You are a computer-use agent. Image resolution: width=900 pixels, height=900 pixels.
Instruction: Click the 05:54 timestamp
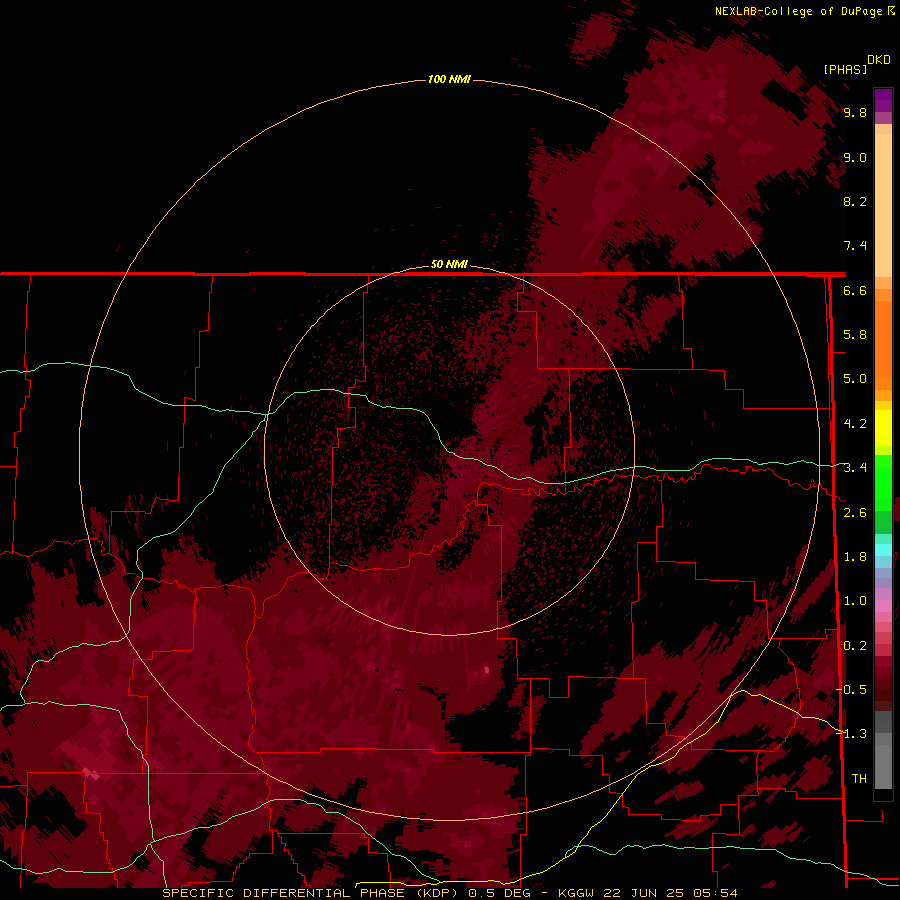click(x=715, y=893)
